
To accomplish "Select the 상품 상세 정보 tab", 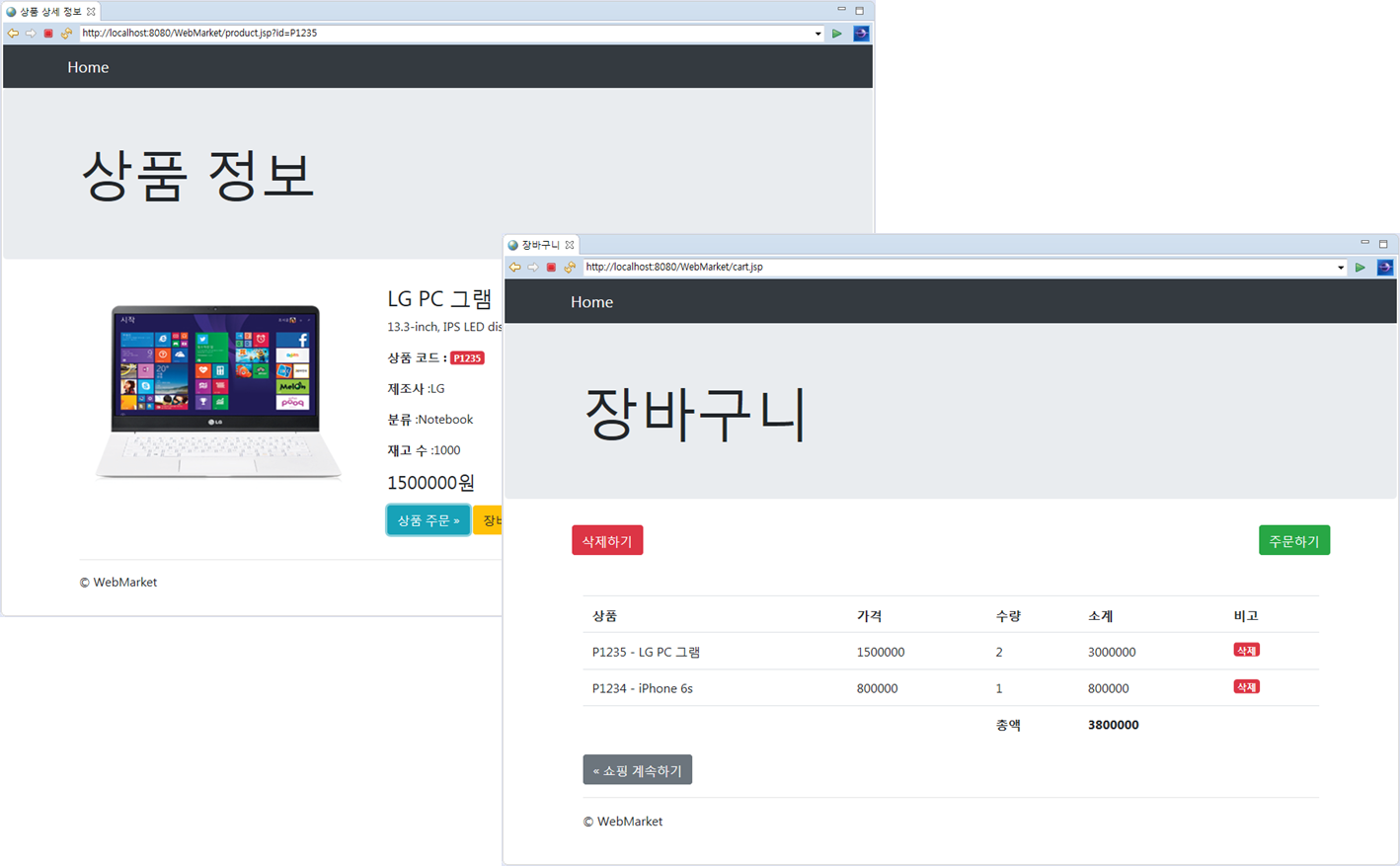I will pyautogui.click(x=50, y=12).
